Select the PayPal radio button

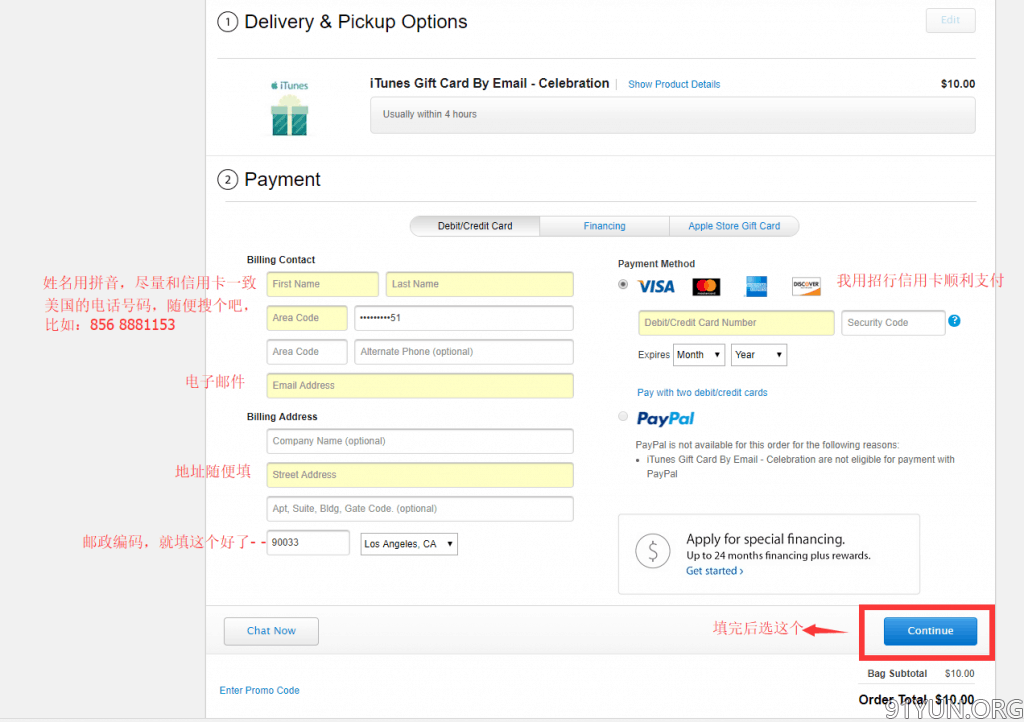[x=623, y=416]
